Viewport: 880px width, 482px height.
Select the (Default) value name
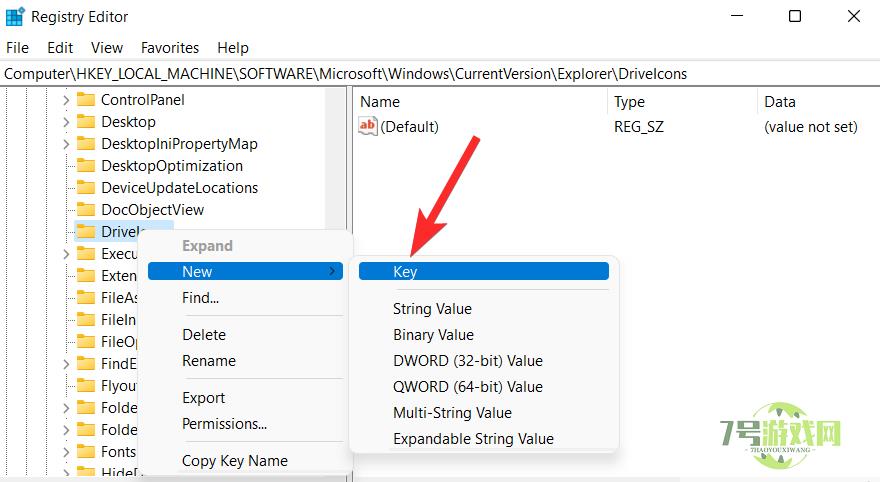(410, 127)
